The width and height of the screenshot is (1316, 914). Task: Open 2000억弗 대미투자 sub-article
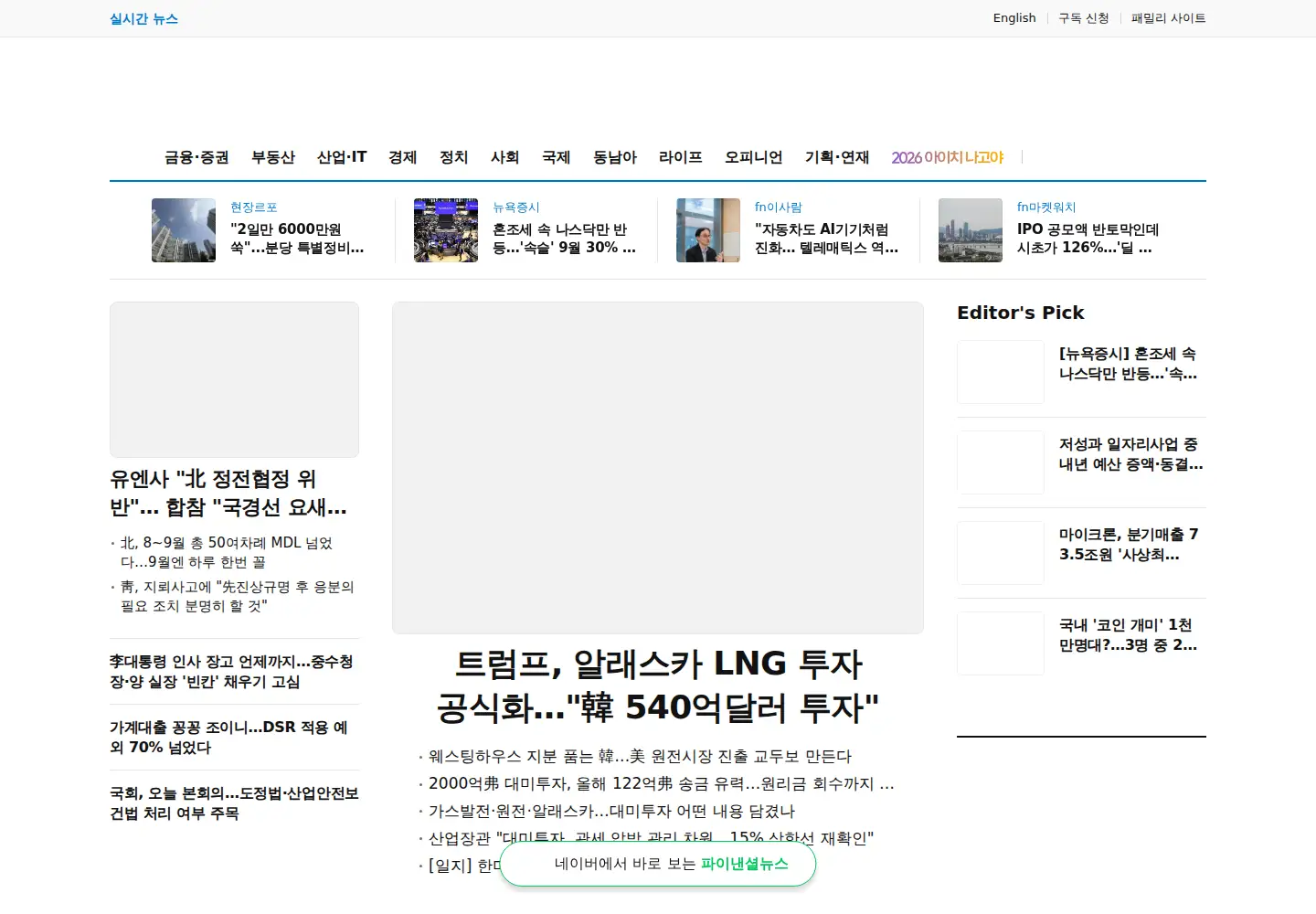(x=661, y=784)
